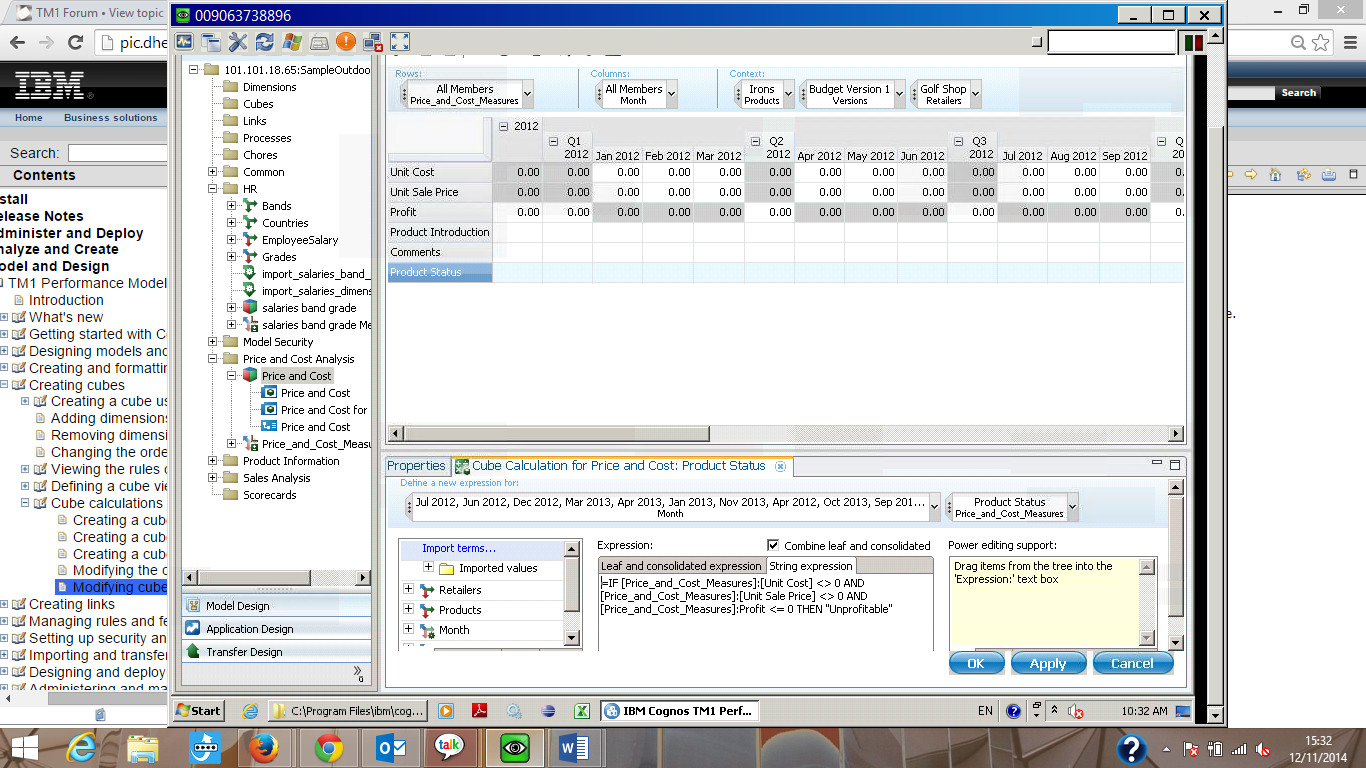The height and width of the screenshot is (768, 1366).
Task: Click the performance monitor icon in remote toolbar
Action: point(184,42)
